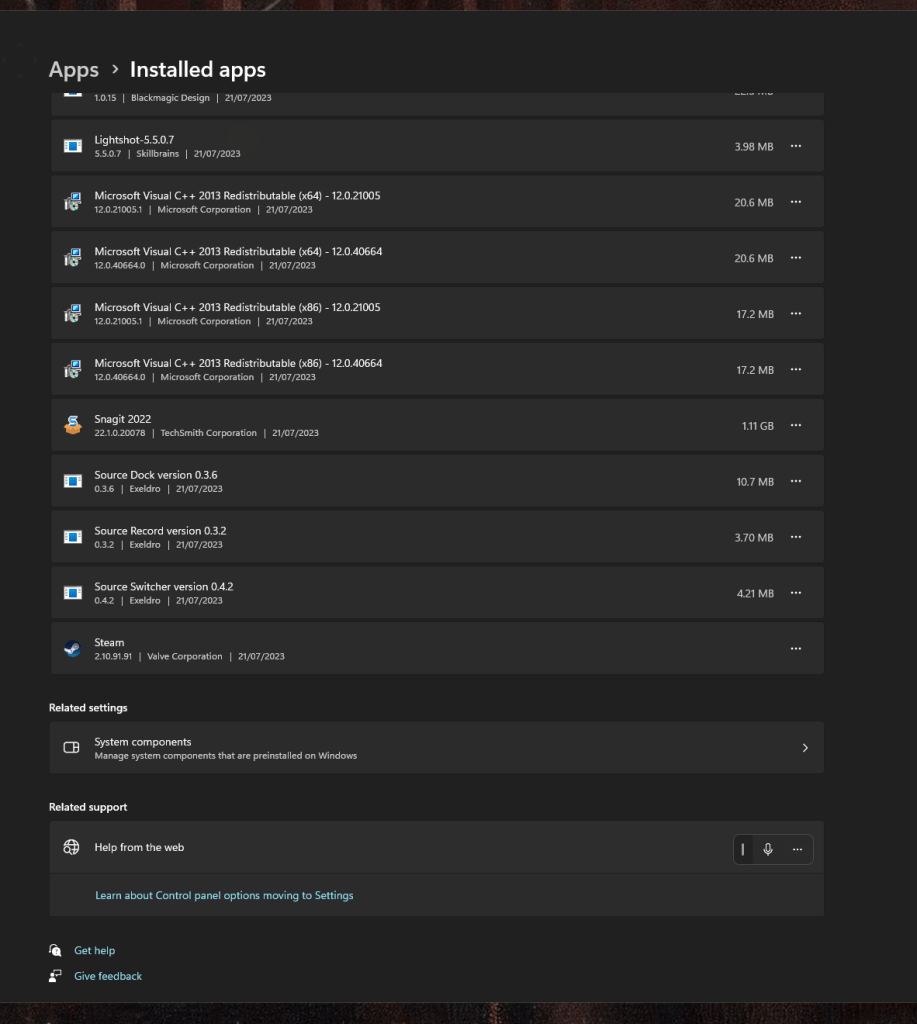Click the Give feedback icon

(x=56, y=976)
